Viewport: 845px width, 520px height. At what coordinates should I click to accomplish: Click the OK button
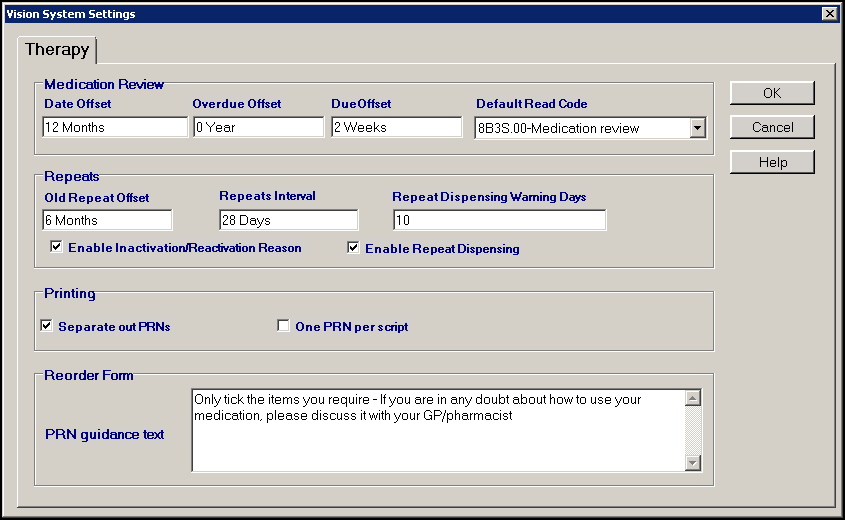pos(772,93)
